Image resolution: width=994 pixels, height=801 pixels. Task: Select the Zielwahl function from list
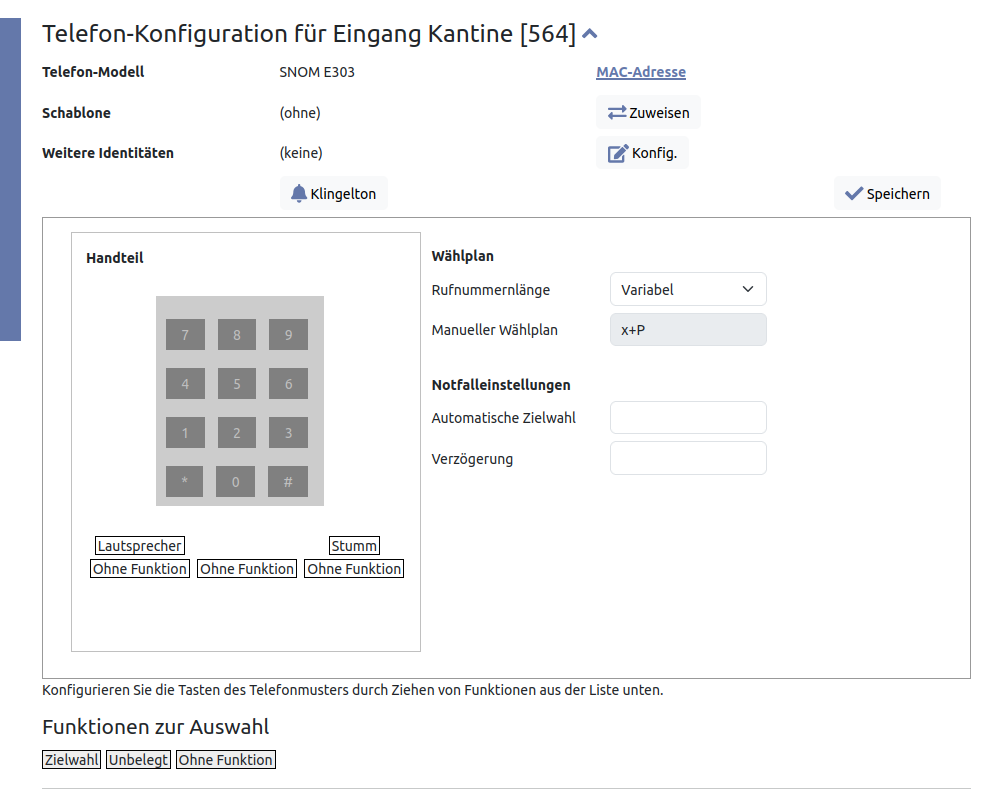(x=72, y=760)
